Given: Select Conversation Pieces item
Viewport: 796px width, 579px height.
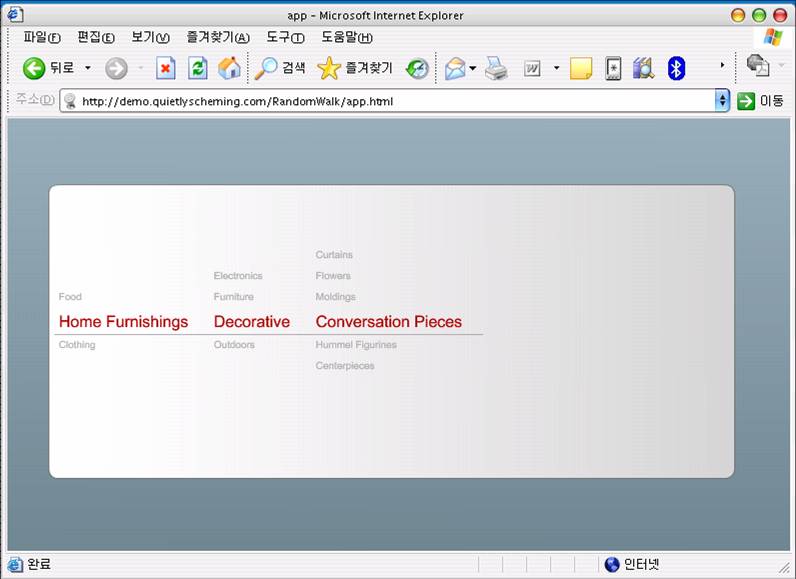Looking at the screenshot, I should pyautogui.click(x=389, y=322).
